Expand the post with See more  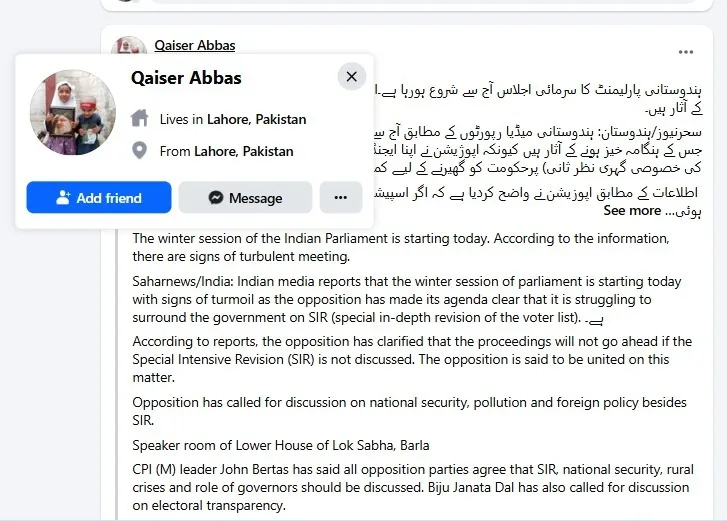[x=632, y=211]
